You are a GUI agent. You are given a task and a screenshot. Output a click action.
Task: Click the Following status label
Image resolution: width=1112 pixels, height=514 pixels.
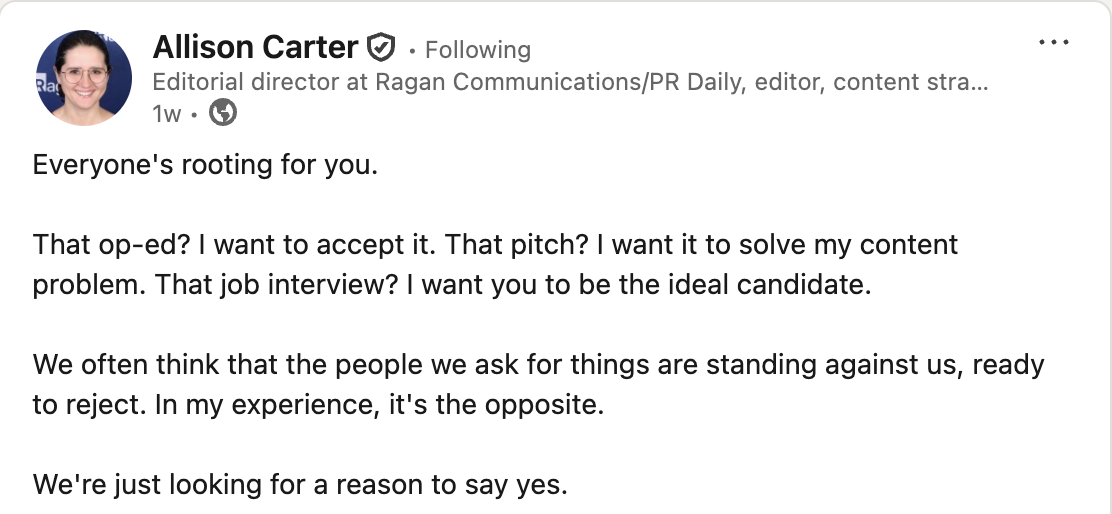coord(477,50)
